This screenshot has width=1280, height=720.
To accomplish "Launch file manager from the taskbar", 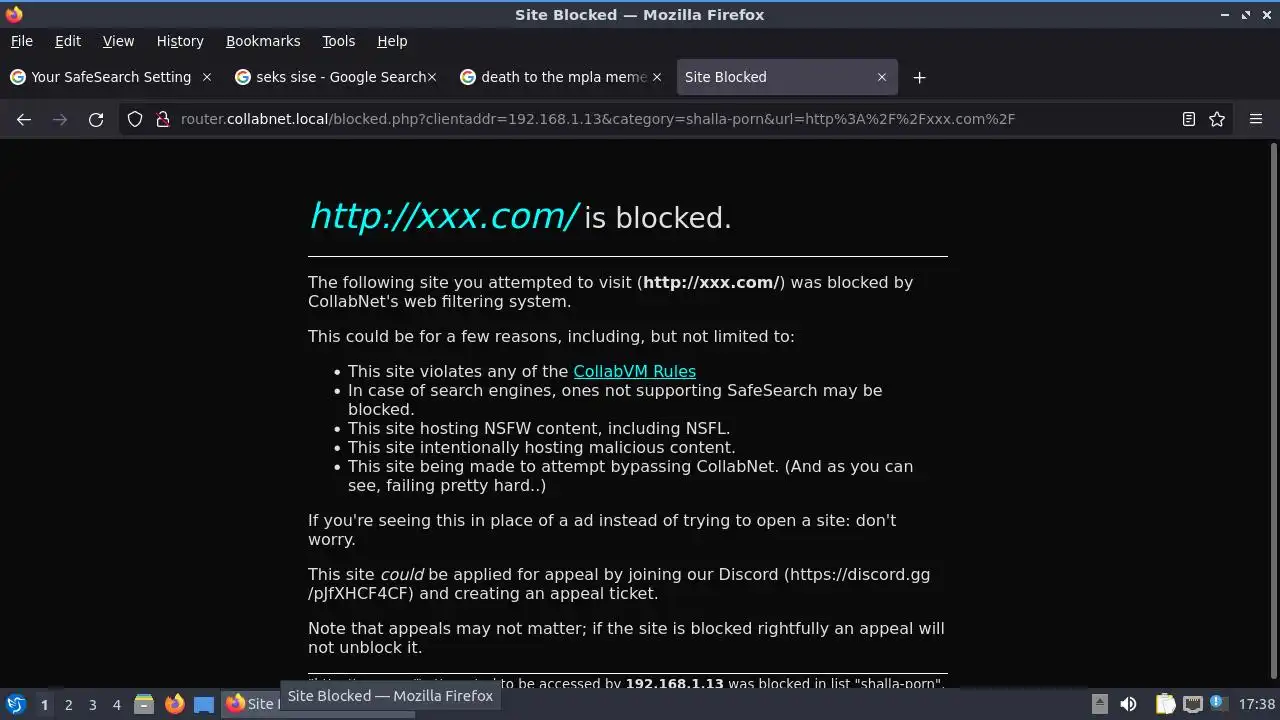I will click(x=144, y=704).
